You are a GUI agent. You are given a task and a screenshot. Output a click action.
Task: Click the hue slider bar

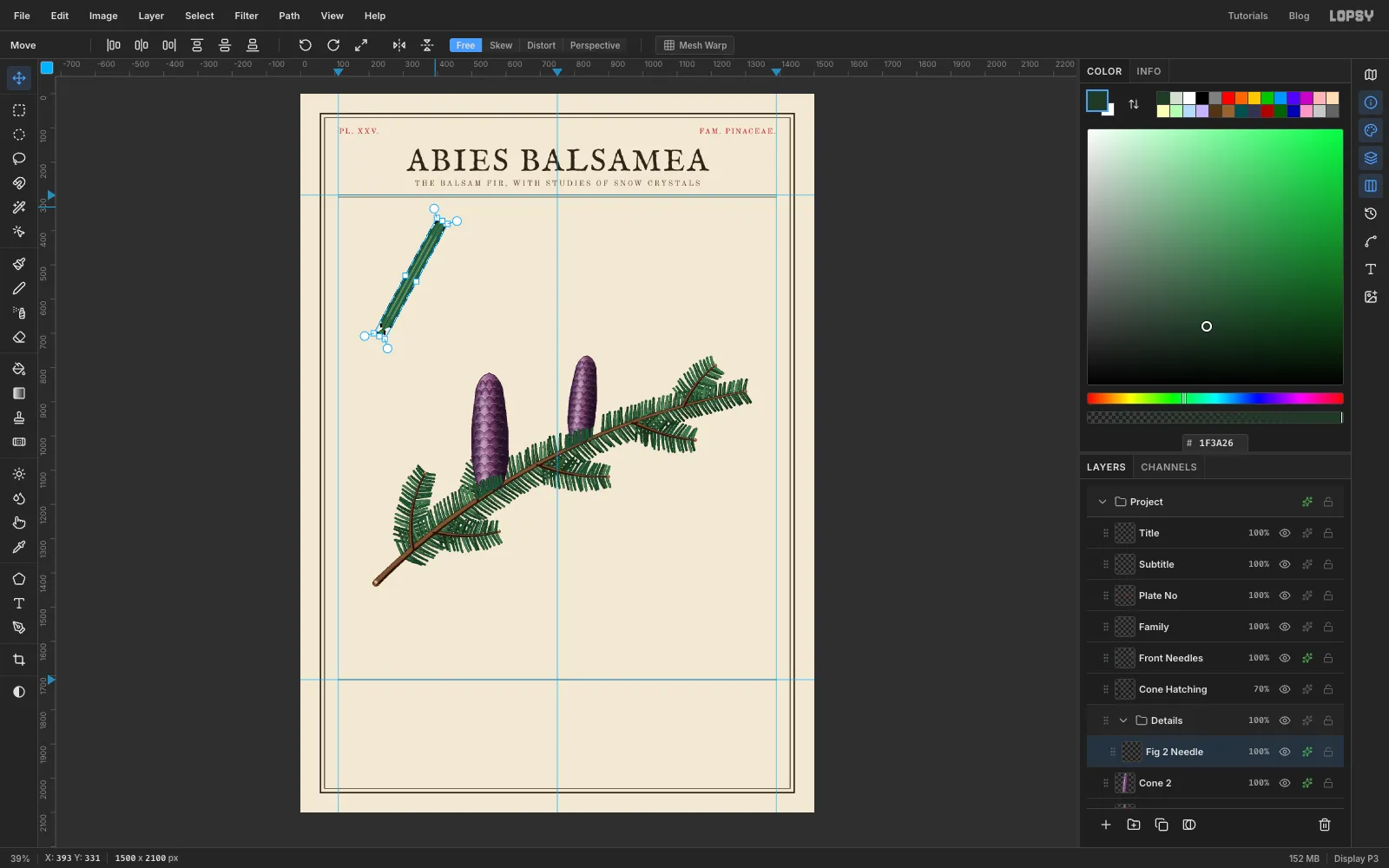pyautogui.click(x=1215, y=398)
